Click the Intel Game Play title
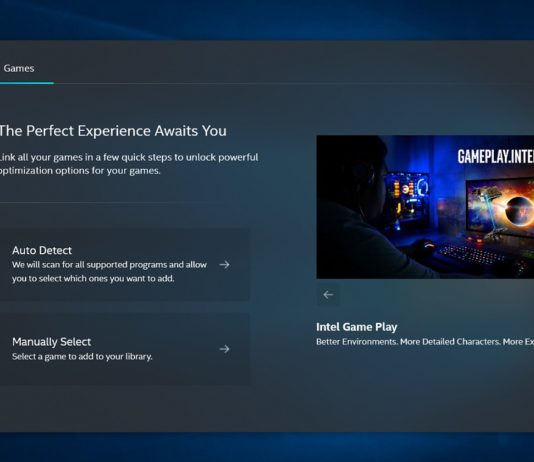 click(x=357, y=327)
